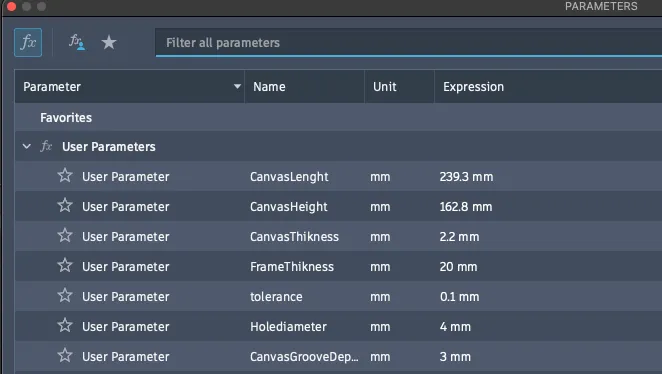
Task: Click the mm unit of CanvasLenght row
Action: pyautogui.click(x=380, y=176)
